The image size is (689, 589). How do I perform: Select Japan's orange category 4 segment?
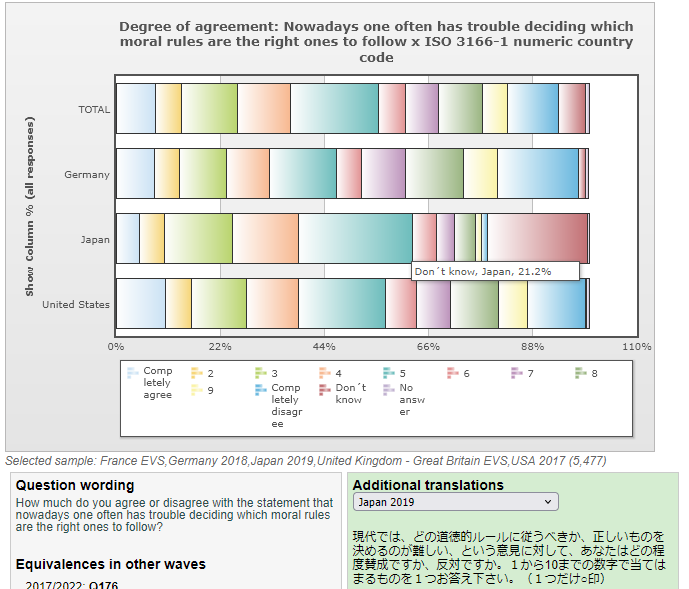pyautogui.click(x=265, y=238)
